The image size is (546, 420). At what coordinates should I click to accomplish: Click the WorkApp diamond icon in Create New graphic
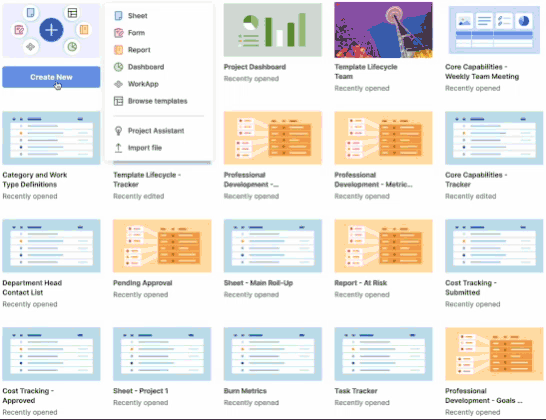click(x=31, y=46)
